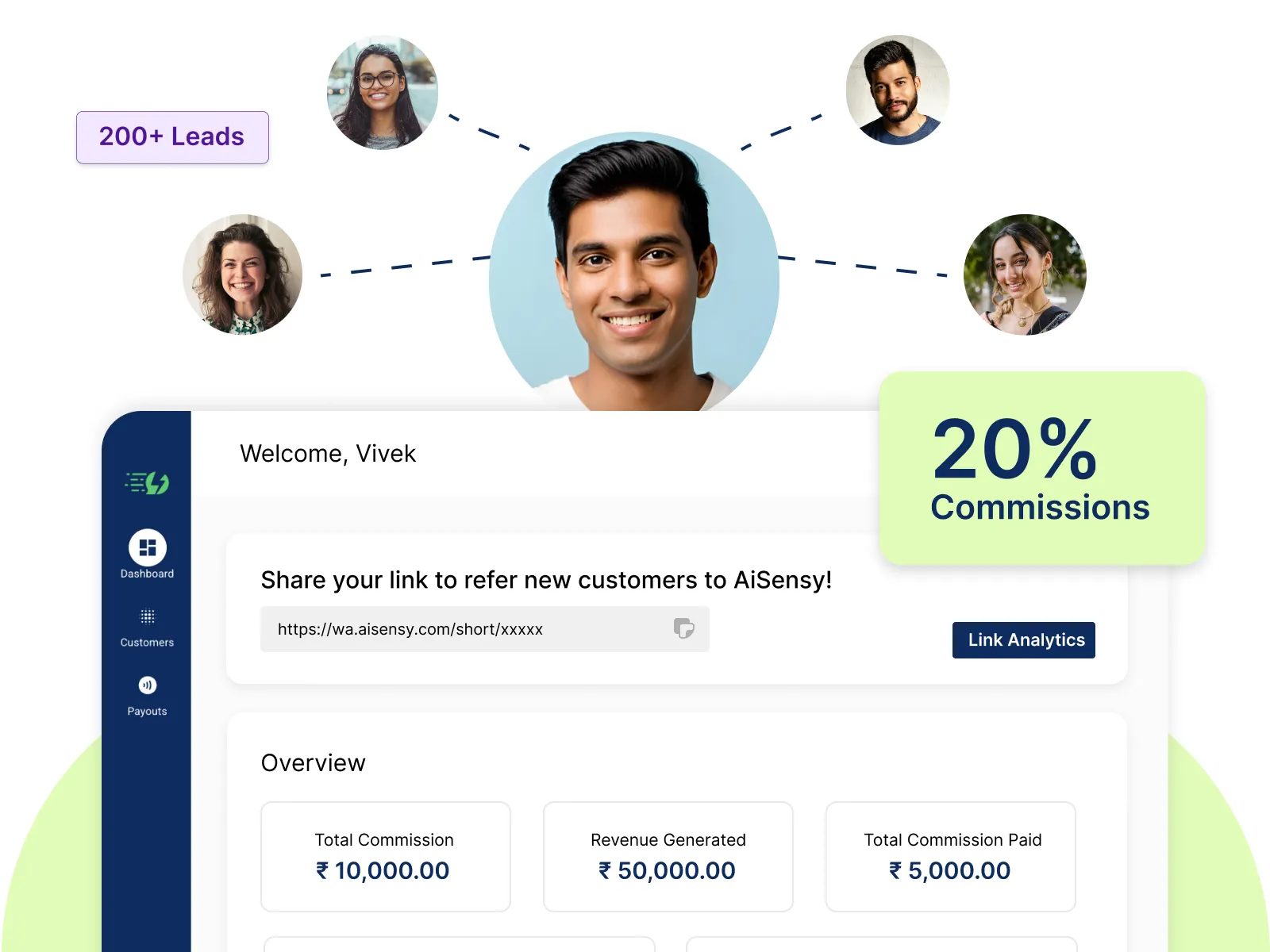
Task: Click the AiSensy logo icon in the sidebar
Action: [147, 482]
